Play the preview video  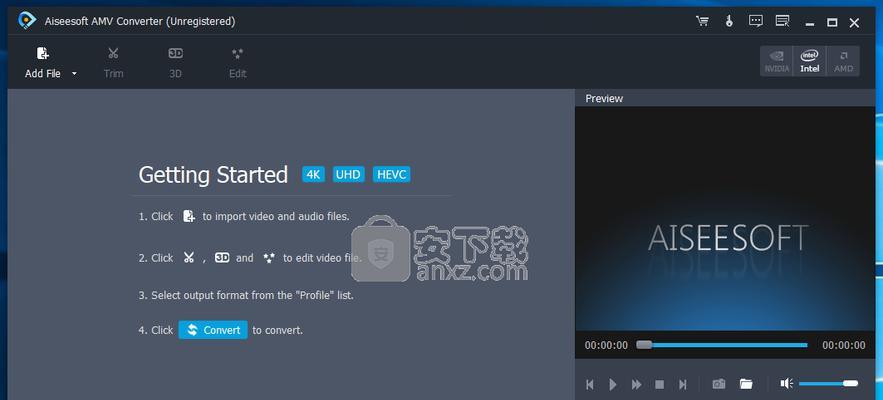[x=613, y=384]
